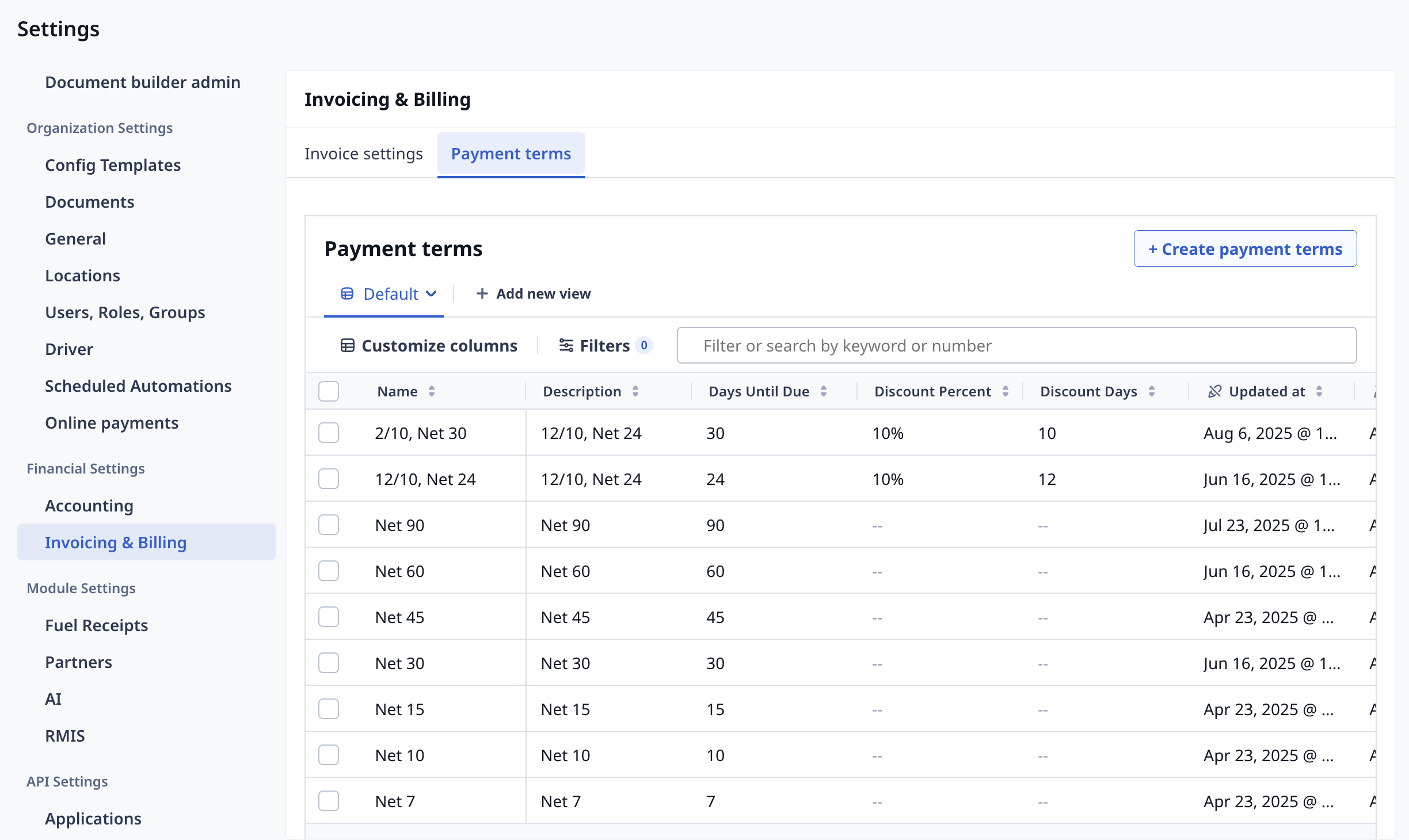Click the unlink icon beside Updated at
Screen dimensions: 1409x840
[1215, 392]
